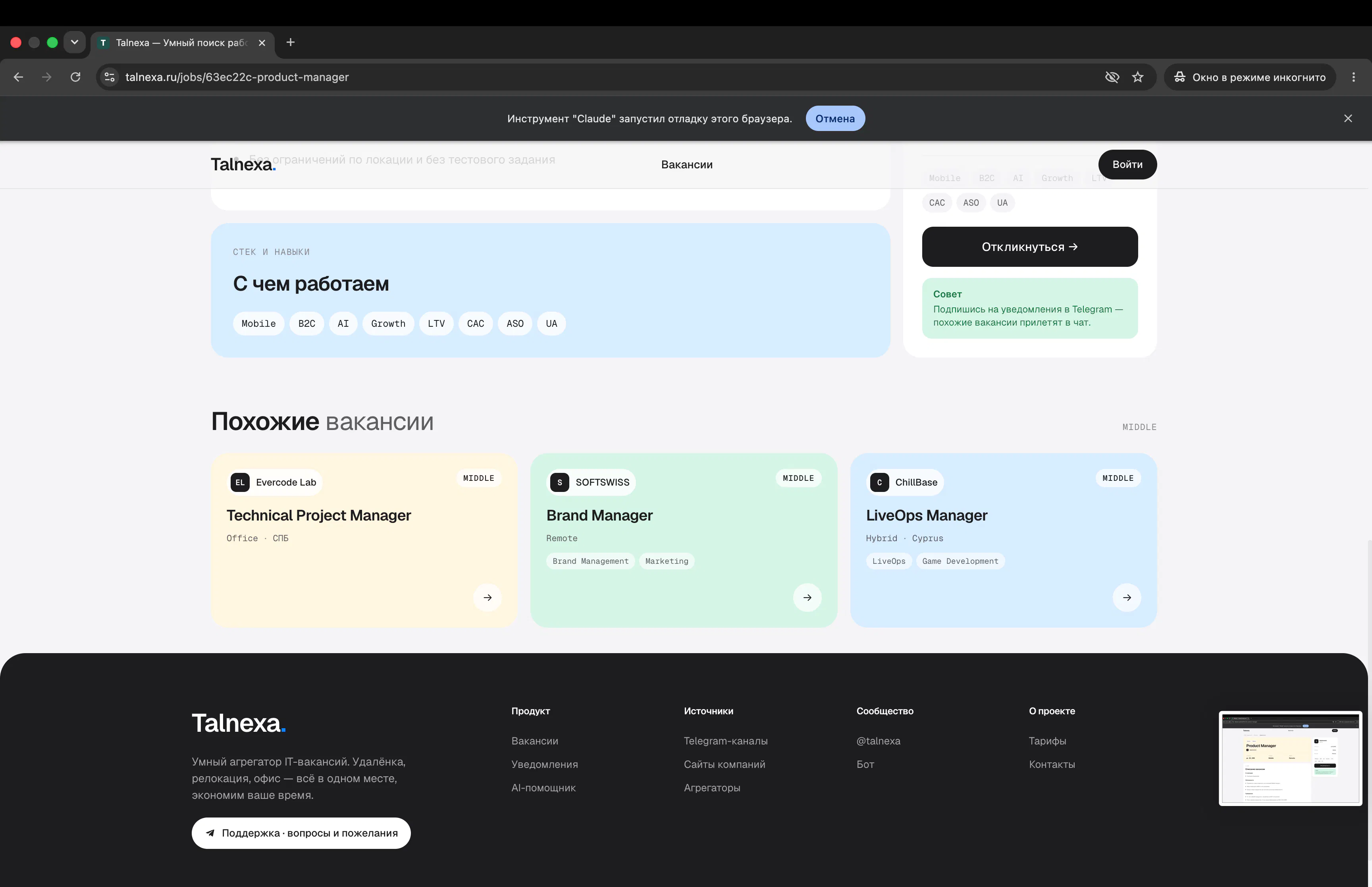Click the UA tag under С чем работаем

[551, 324]
